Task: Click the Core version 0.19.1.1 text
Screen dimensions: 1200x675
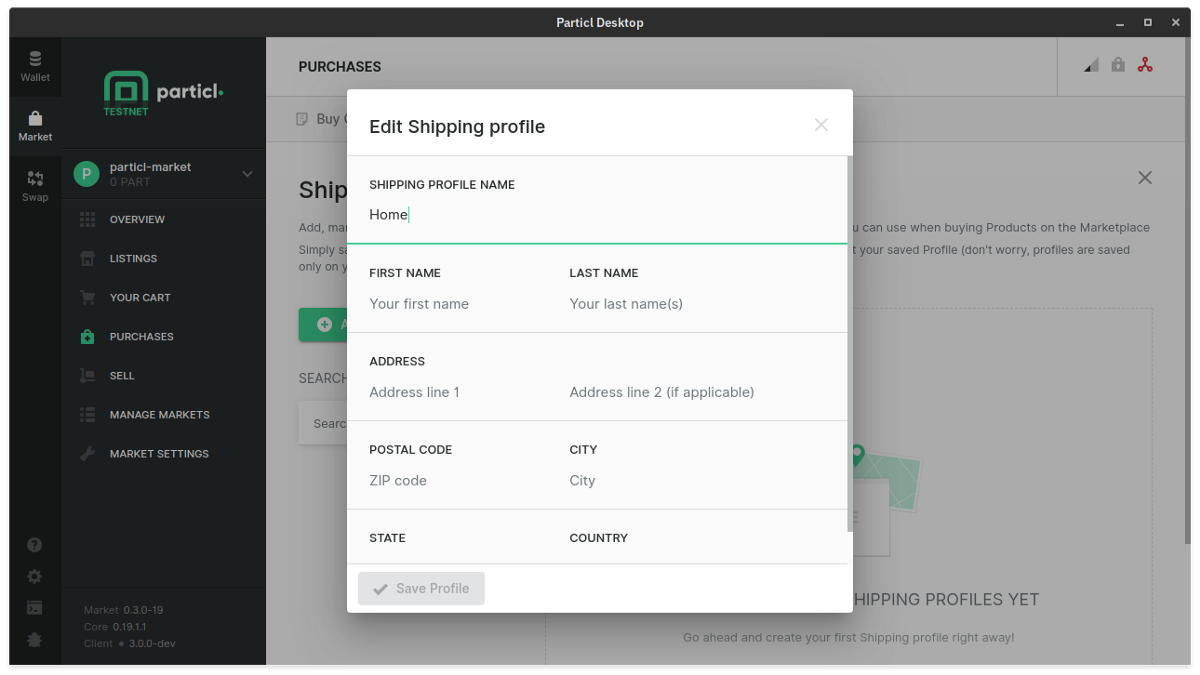Action: pyautogui.click(x=117, y=627)
